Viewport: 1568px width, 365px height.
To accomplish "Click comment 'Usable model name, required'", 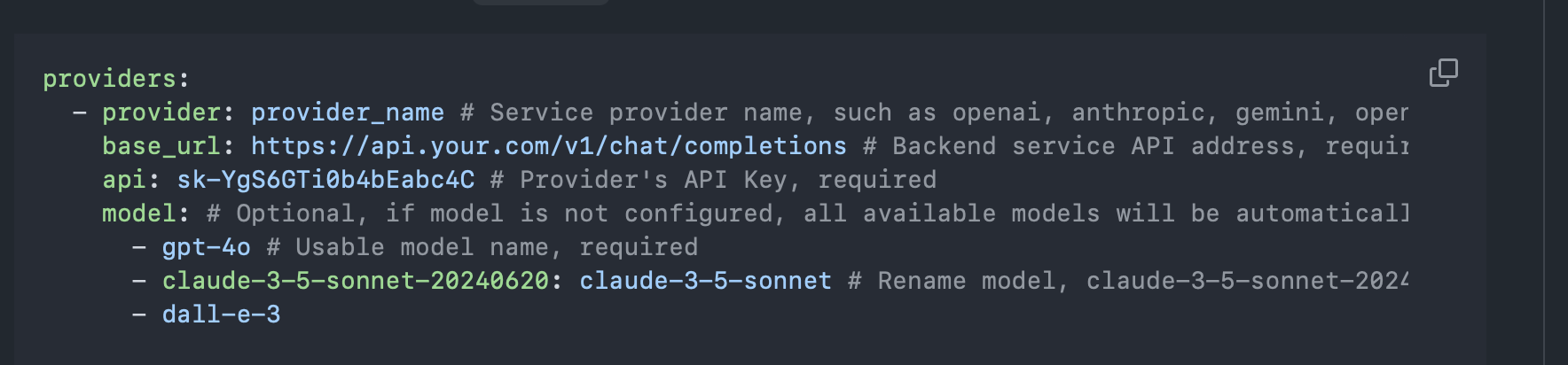I will pos(497,247).
